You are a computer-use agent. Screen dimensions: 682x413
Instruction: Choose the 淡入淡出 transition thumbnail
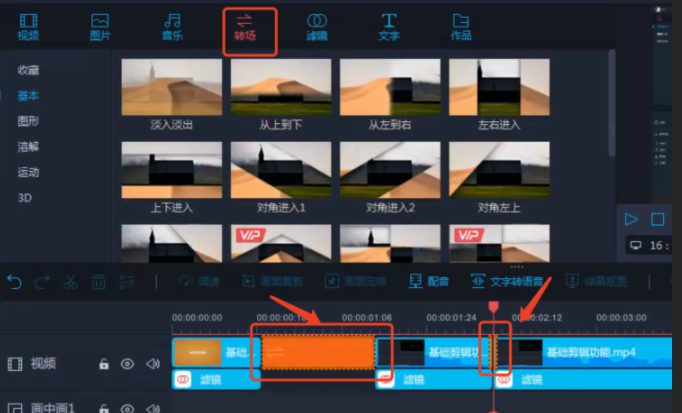[x=171, y=92]
